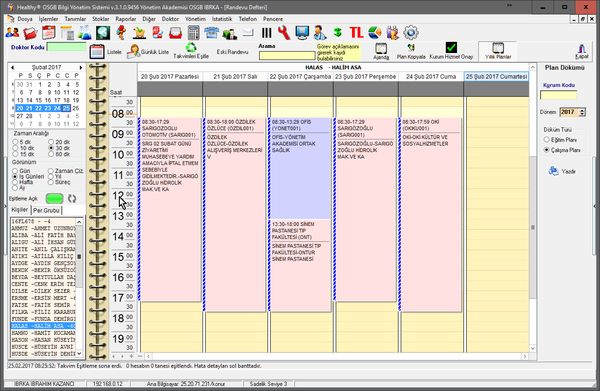Select the 15 dk time interval
Viewport: 600px width, 391px height.
tap(15, 154)
